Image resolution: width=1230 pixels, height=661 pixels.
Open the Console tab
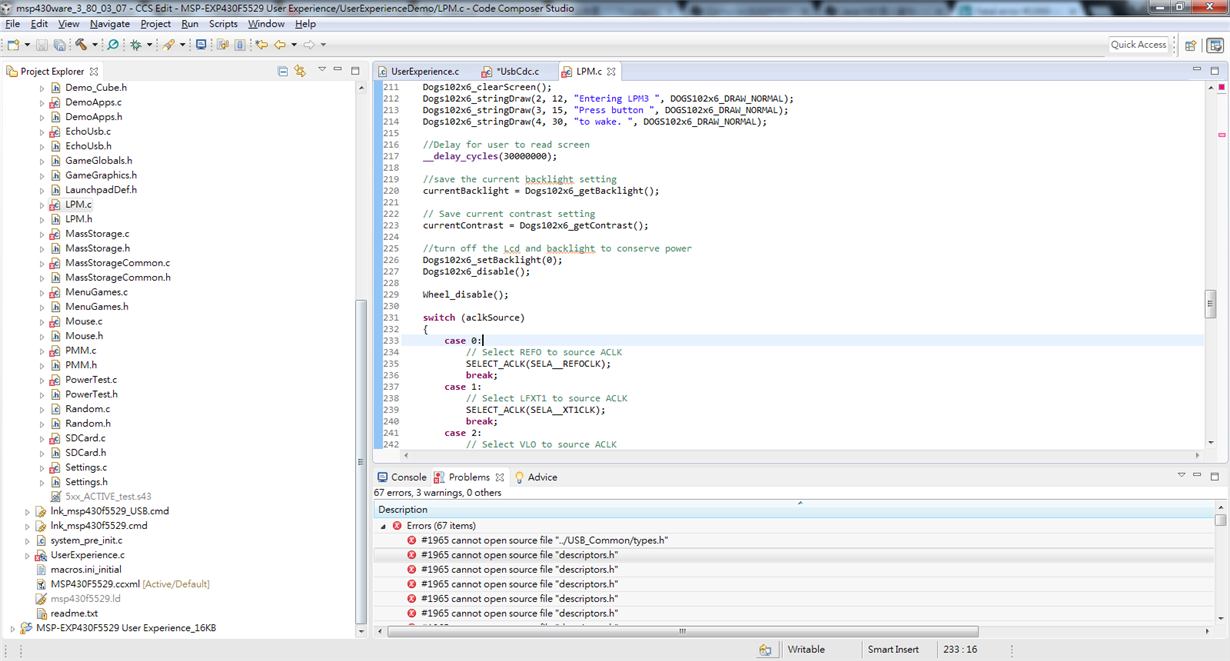click(401, 477)
